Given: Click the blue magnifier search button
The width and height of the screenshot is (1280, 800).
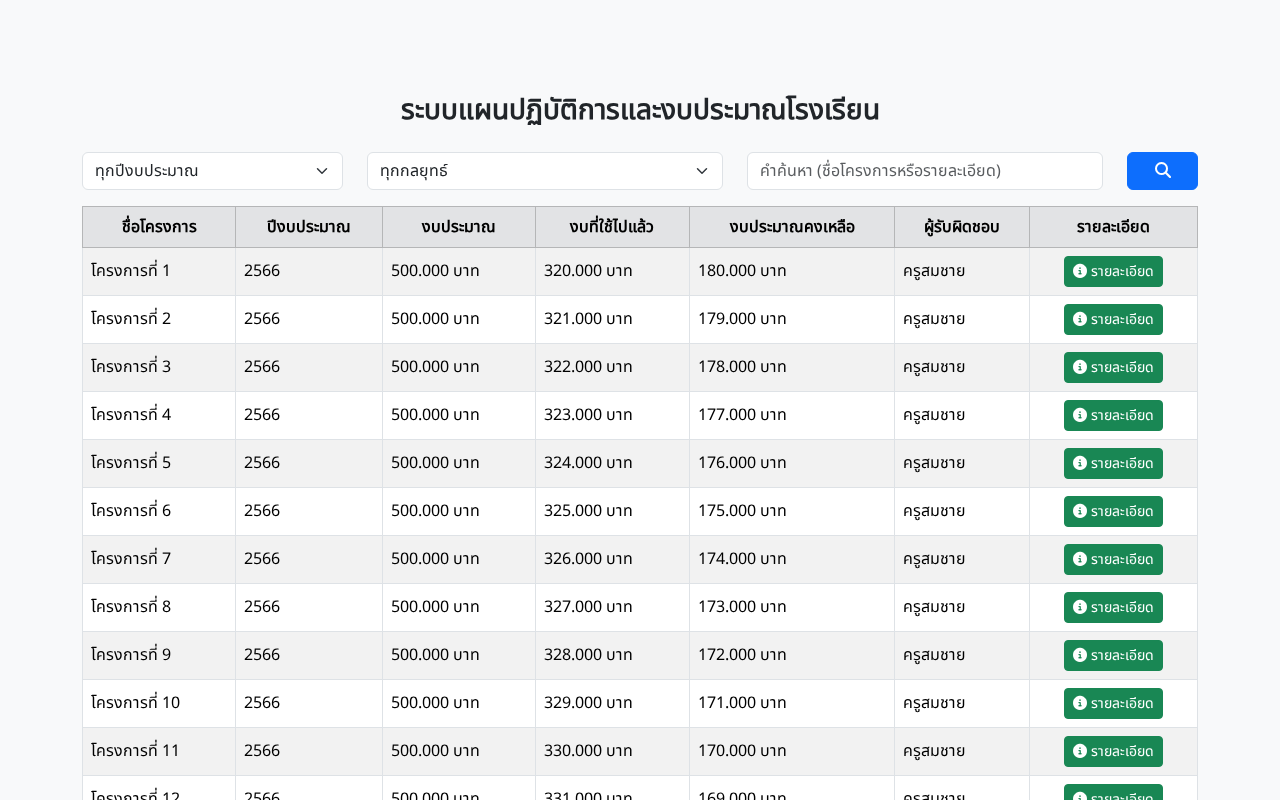Looking at the screenshot, I should tap(1162, 171).
